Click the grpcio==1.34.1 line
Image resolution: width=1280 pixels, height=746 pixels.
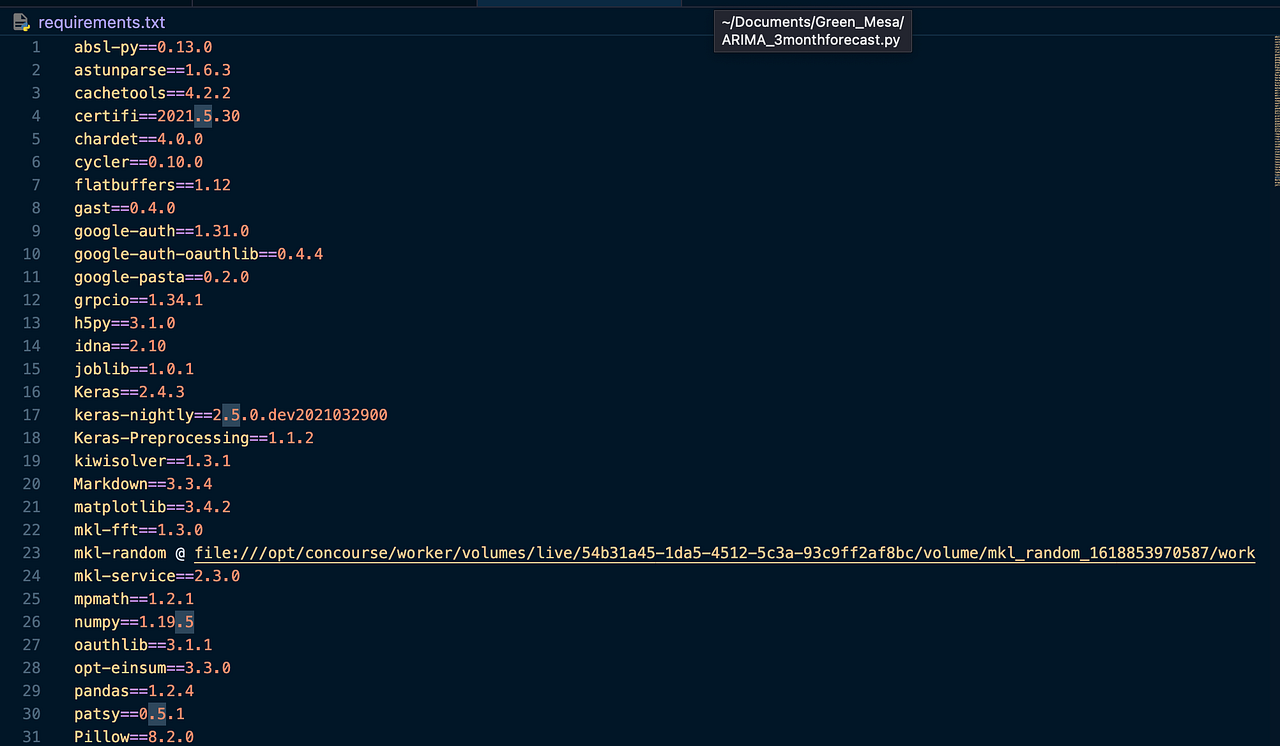pyautogui.click(x=138, y=299)
